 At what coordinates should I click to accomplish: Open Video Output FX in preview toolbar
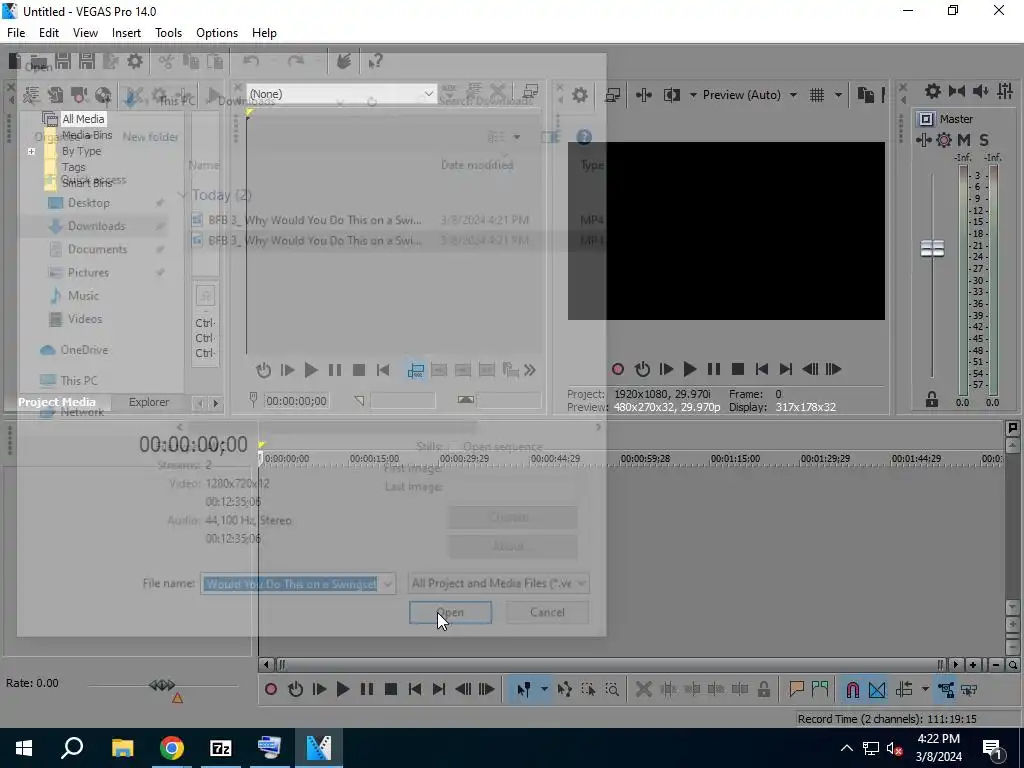click(643, 95)
